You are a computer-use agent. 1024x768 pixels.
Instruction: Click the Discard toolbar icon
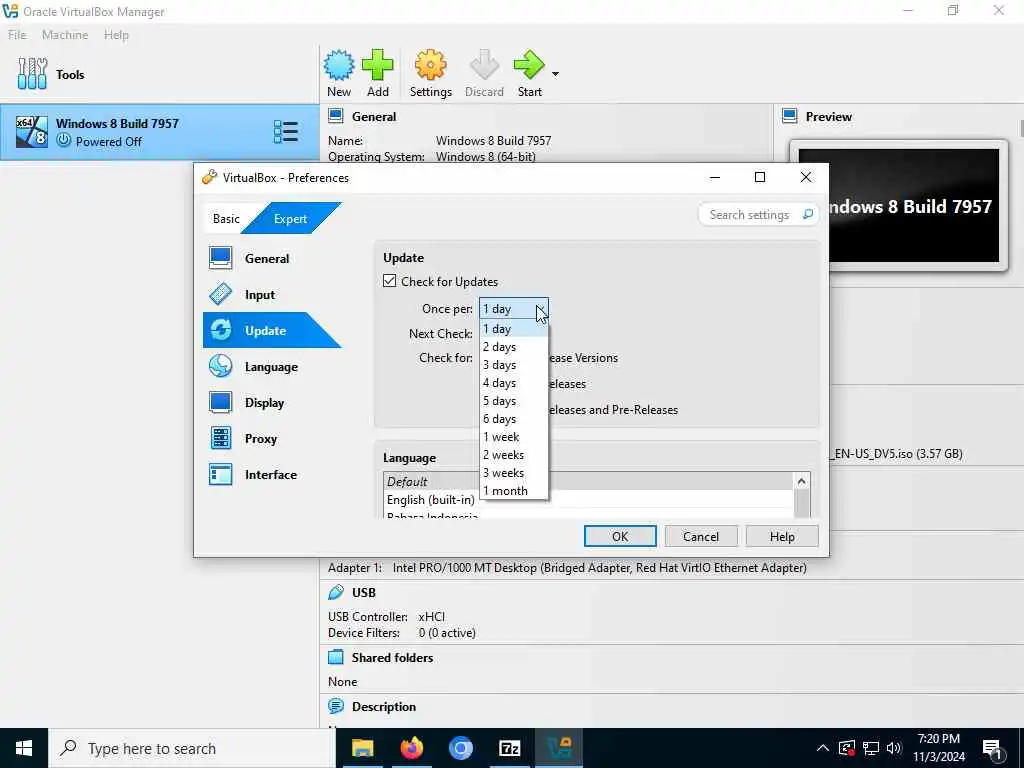[x=484, y=73]
